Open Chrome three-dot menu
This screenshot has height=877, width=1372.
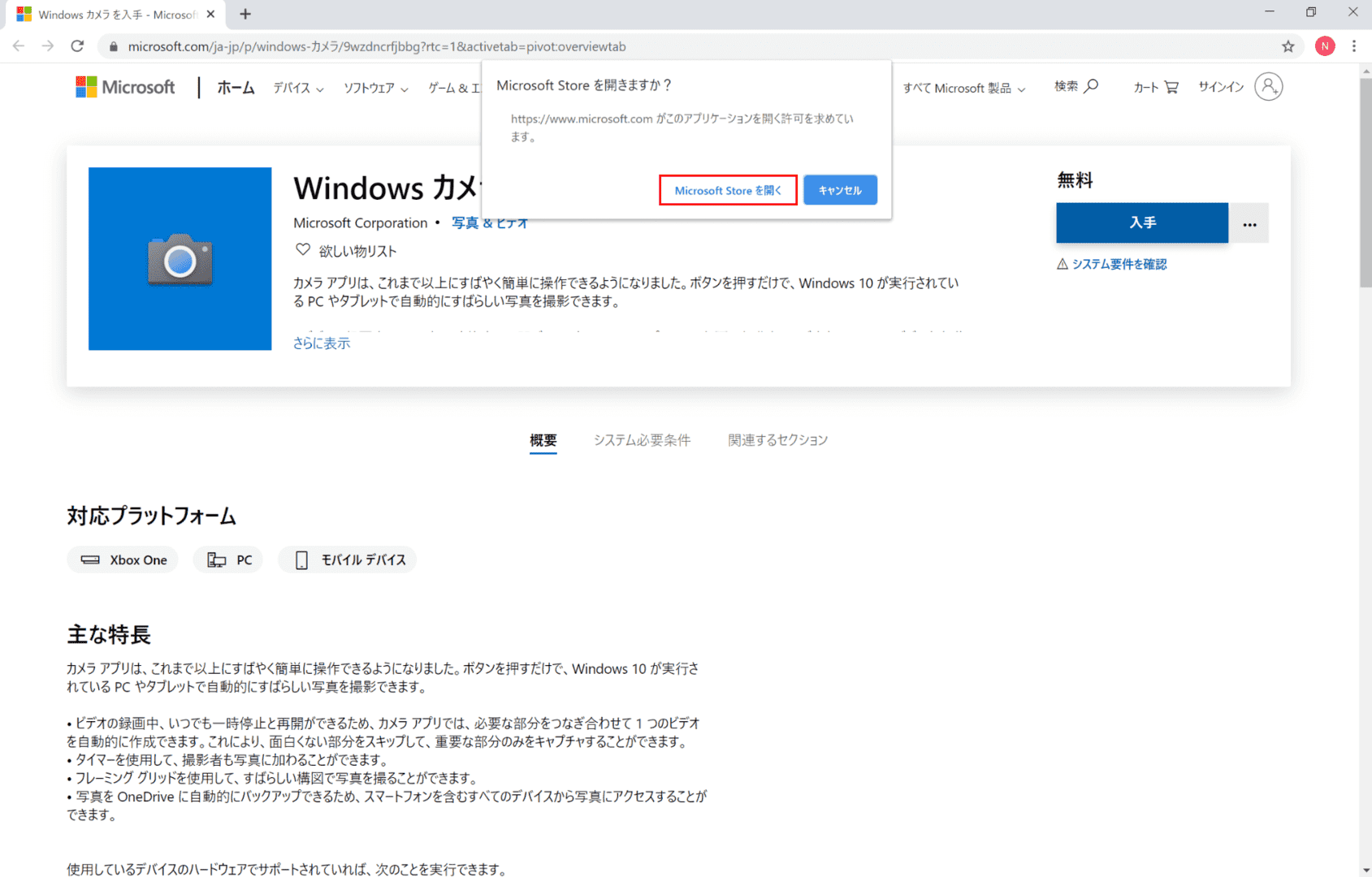click(x=1354, y=46)
